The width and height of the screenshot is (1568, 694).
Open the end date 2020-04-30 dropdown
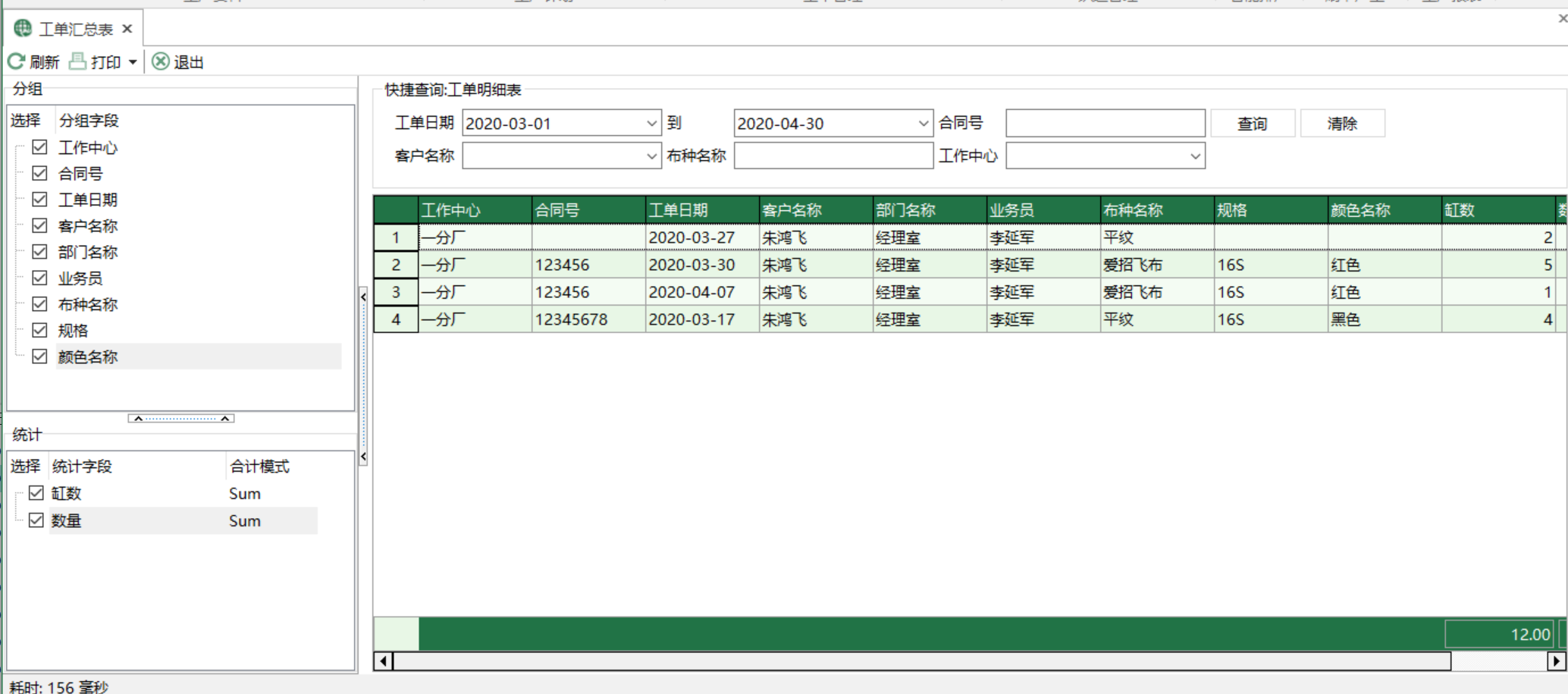(x=923, y=124)
